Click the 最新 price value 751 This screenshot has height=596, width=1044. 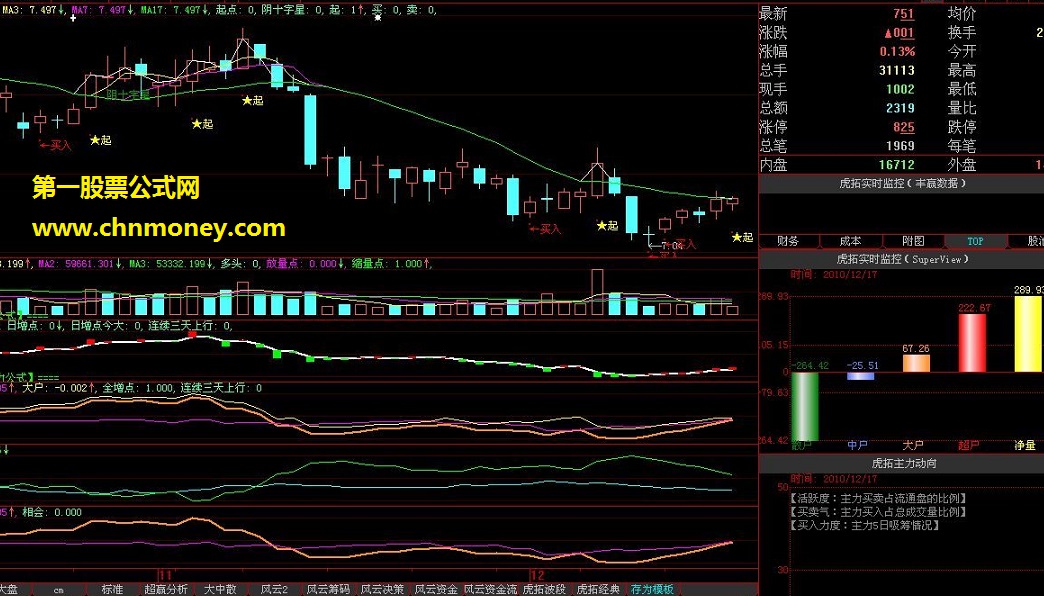point(903,13)
